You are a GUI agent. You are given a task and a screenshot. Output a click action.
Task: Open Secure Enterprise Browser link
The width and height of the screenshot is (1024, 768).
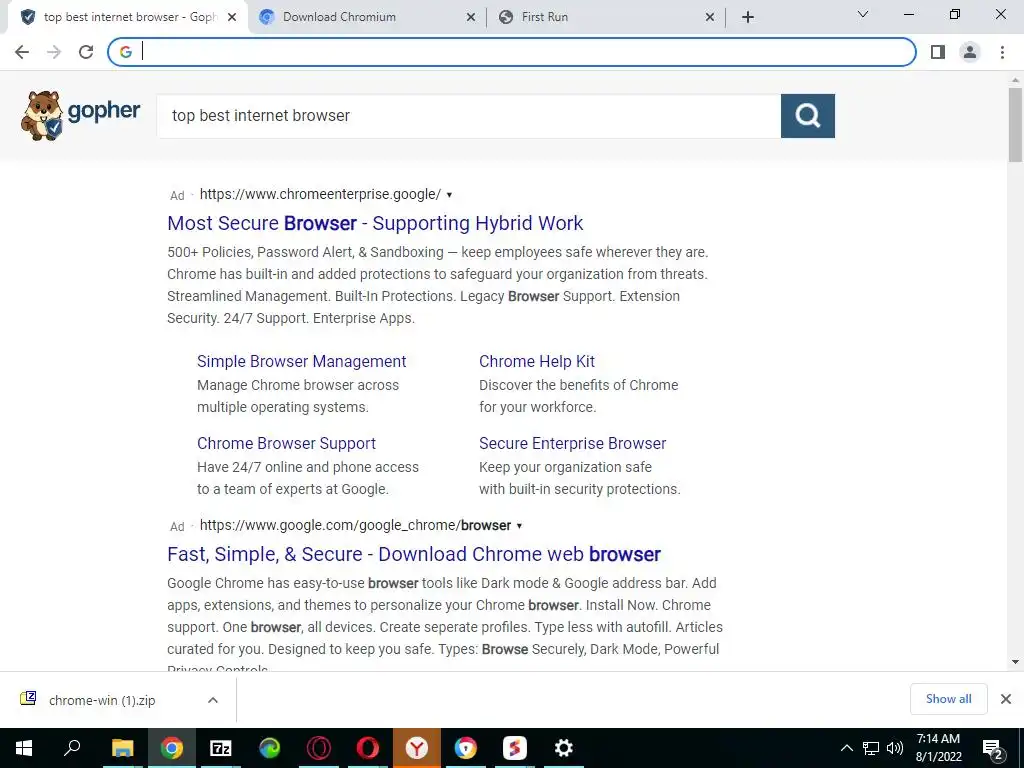(x=573, y=443)
